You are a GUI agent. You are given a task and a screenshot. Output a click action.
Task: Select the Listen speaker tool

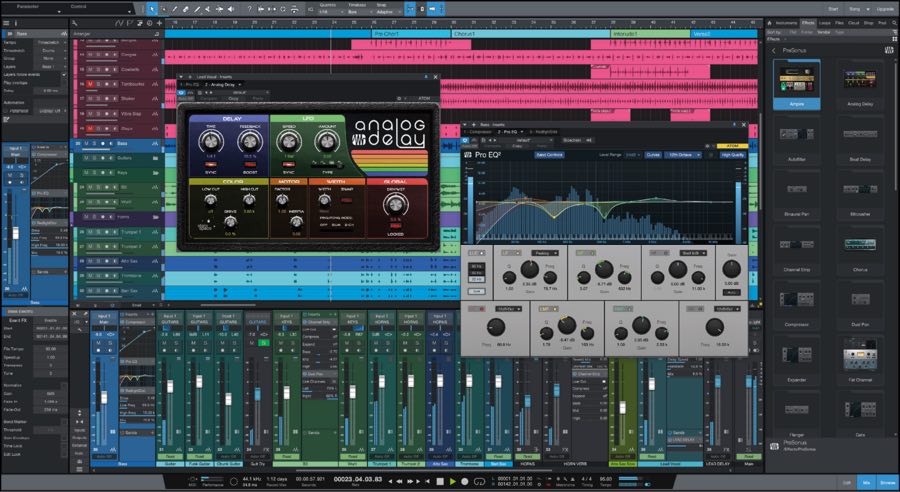pyautogui.click(x=231, y=9)
